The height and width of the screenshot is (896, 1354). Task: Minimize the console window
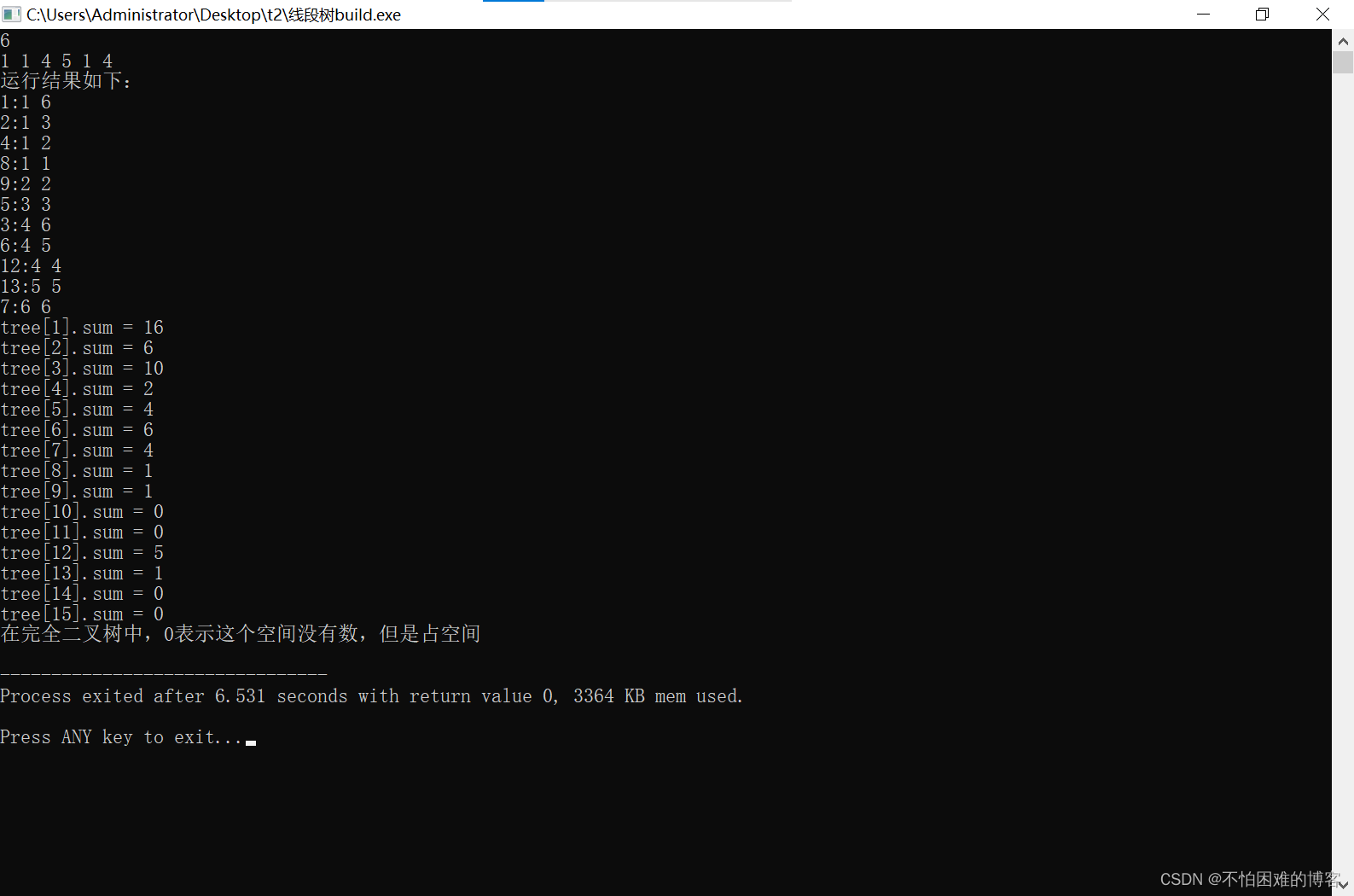click(x=1203, y=15)
